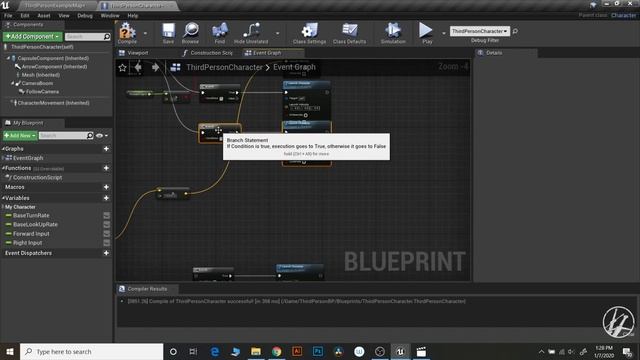640x360 pixels.
Task: Open the ThirdPersonCharacter debug filter dropdown
Action: pos(480,31)
